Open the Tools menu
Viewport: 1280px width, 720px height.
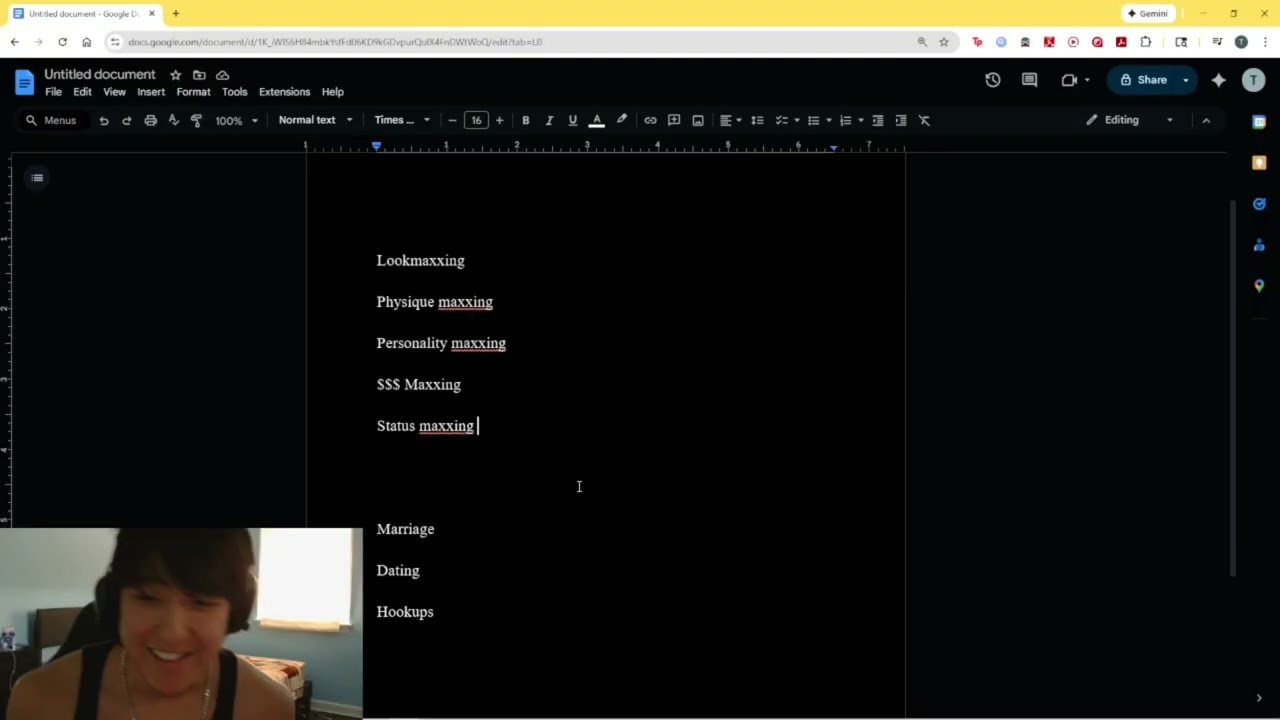[x=234, y=92]
